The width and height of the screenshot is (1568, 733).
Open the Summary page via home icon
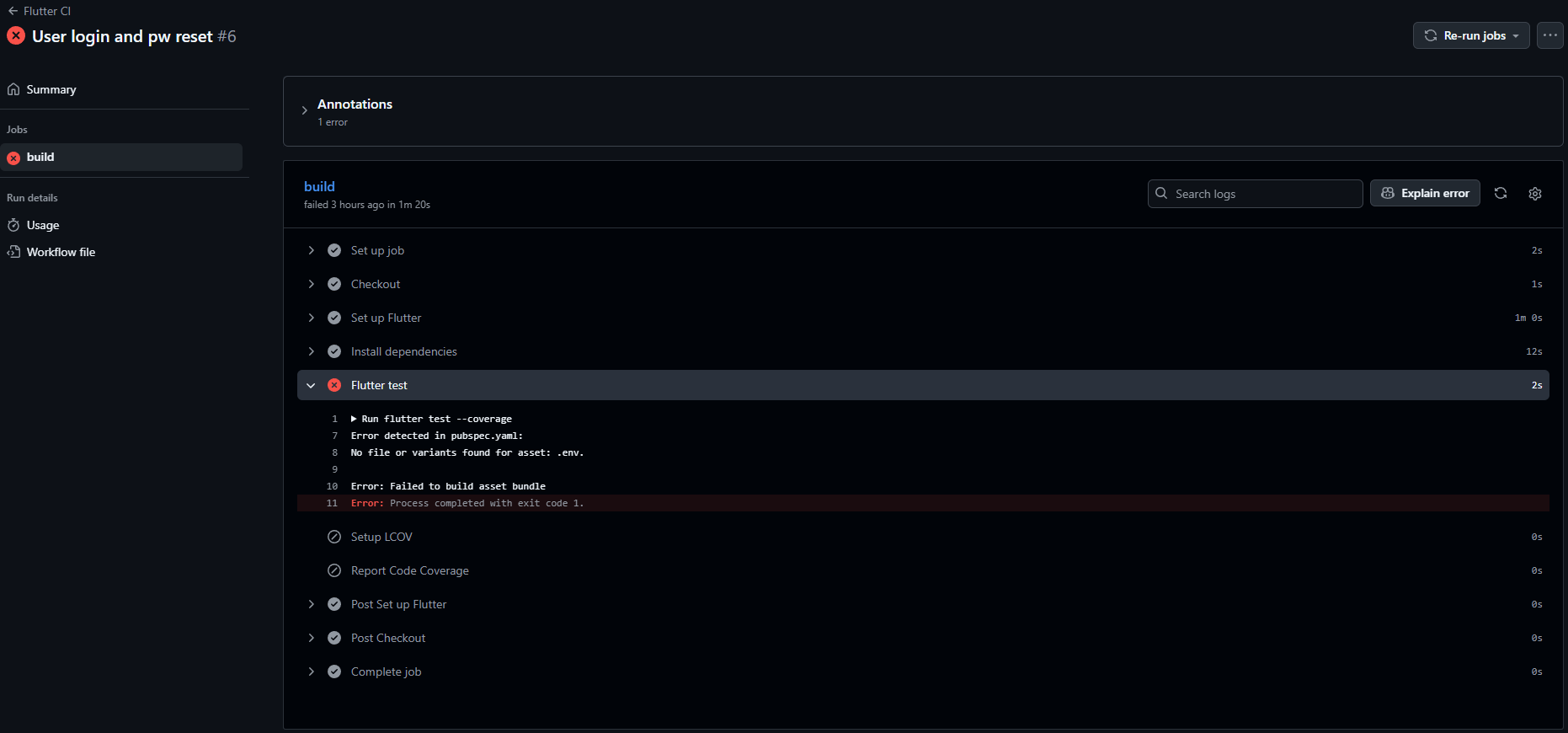(x=13, y=88)
